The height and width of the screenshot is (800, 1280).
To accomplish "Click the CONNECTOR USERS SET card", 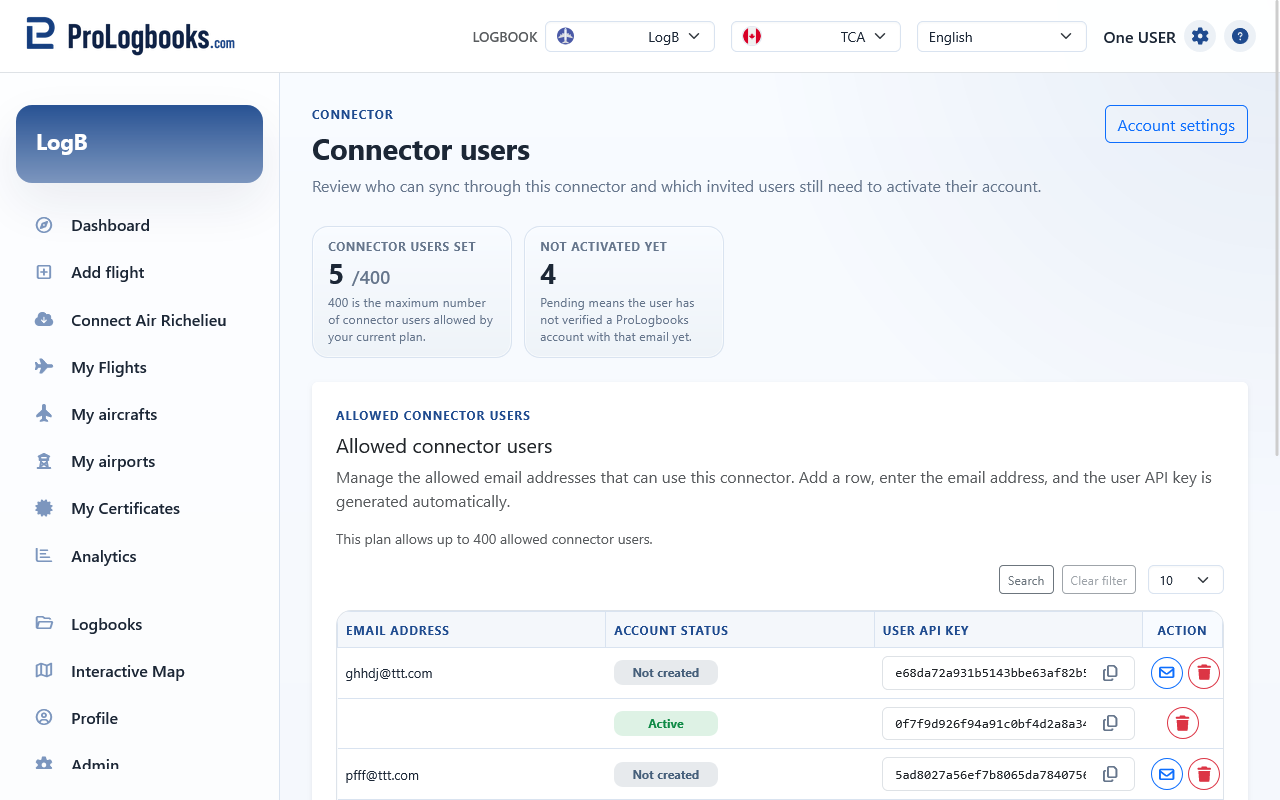I will click(x=412, y=292).
